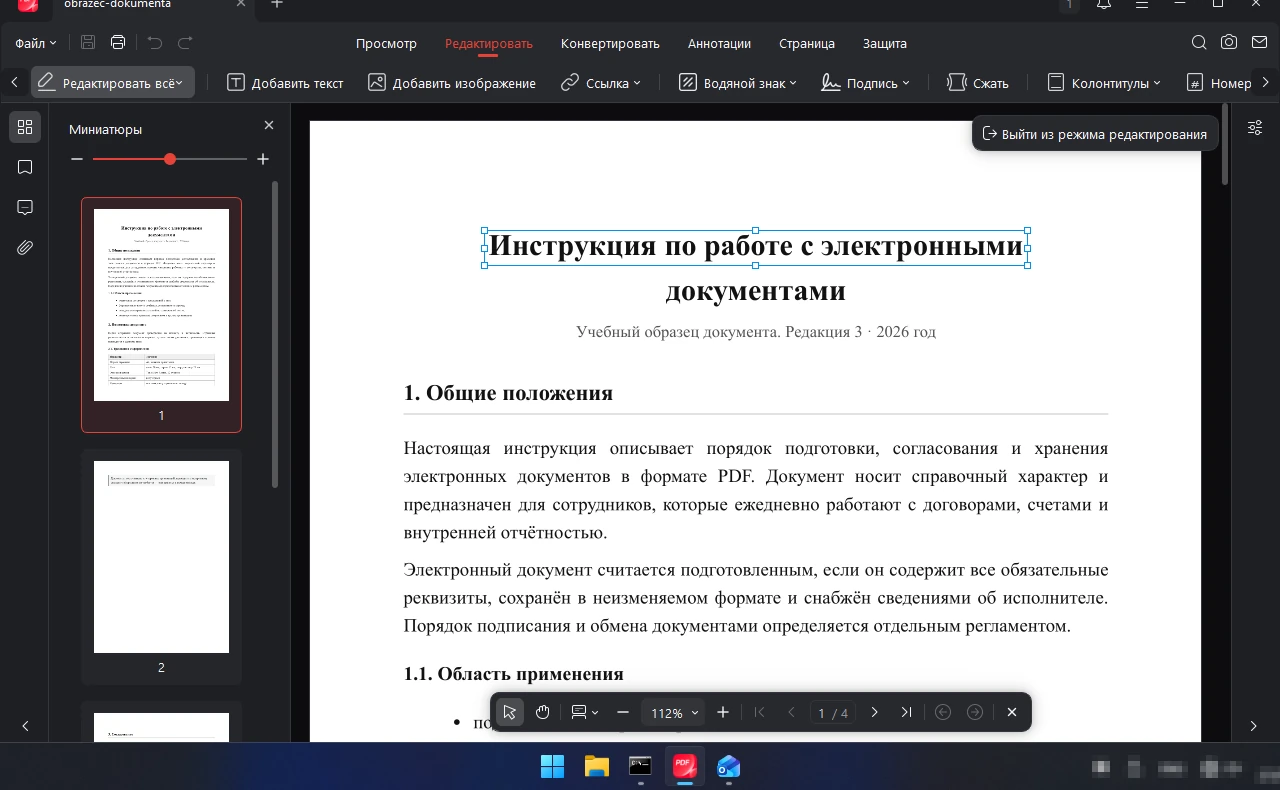
Task: Open the page layout view dropdown
Action: point(584,712)
